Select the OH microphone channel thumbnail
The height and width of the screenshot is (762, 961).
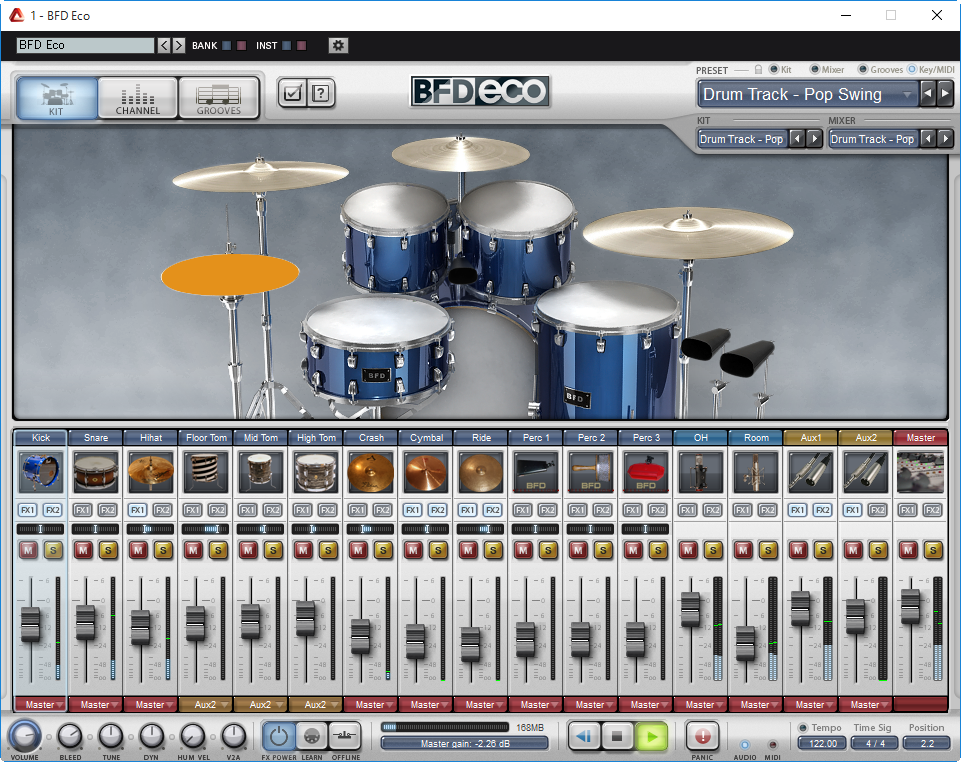point(701,471)
